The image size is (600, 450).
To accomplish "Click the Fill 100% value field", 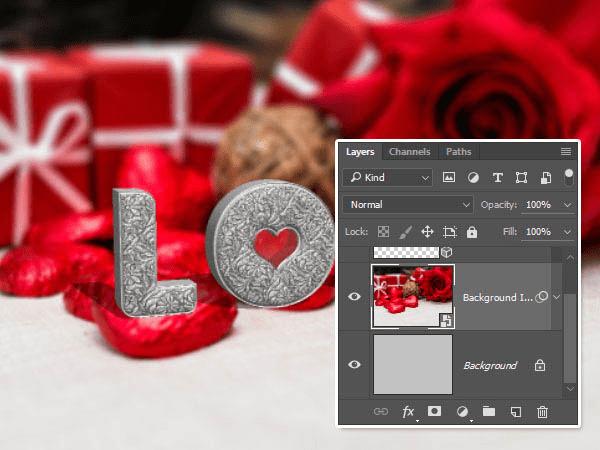I will pos(538,232).
